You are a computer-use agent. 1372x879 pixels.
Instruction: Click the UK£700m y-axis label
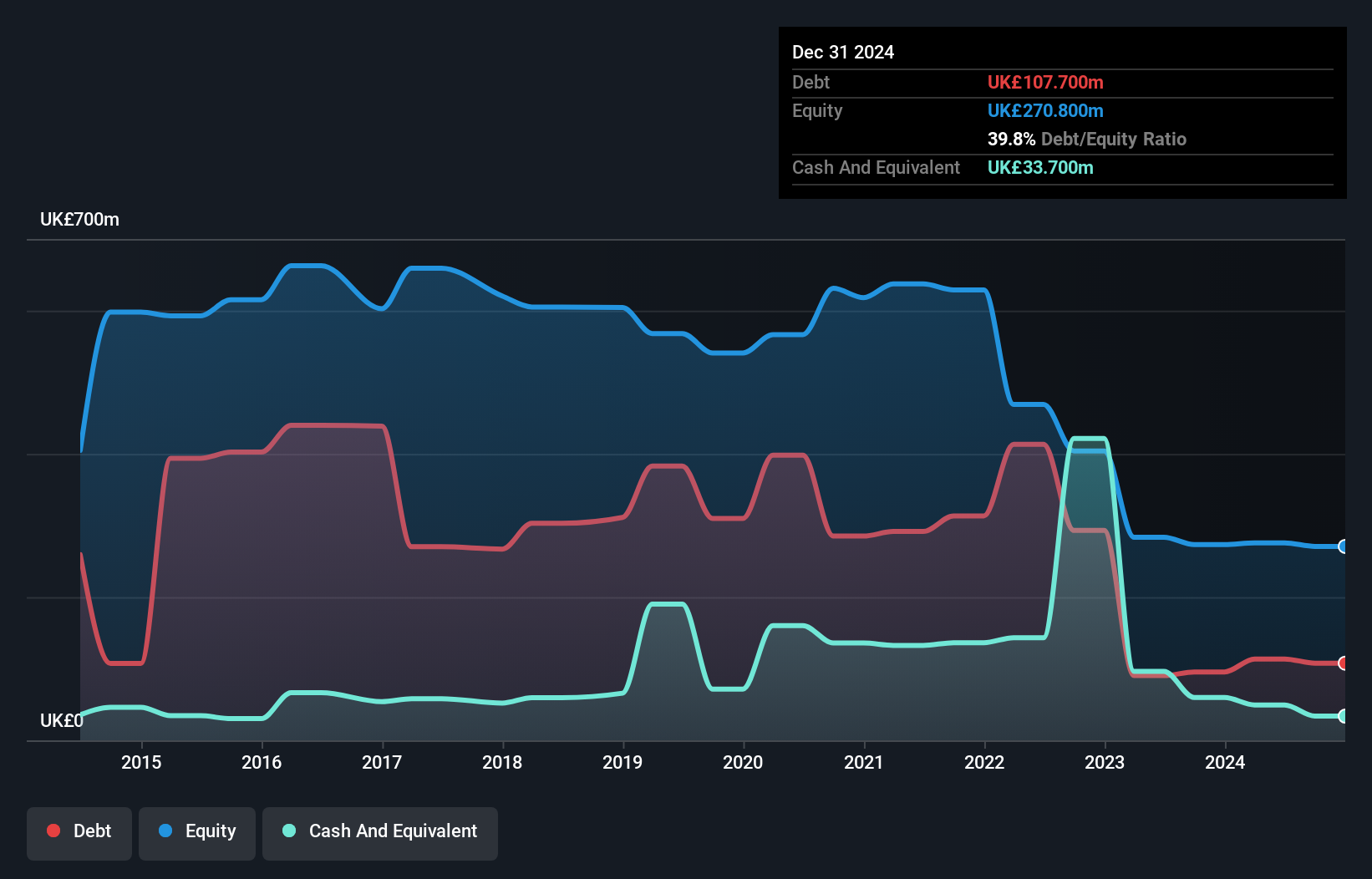pyautogui.click(x=79, y=220)
